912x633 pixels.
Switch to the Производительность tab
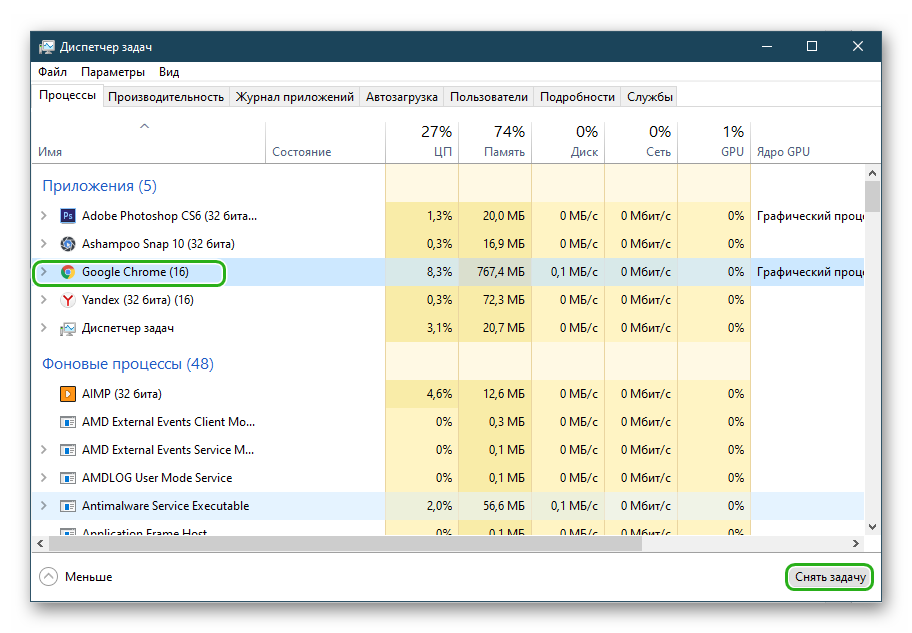[165, 97]
